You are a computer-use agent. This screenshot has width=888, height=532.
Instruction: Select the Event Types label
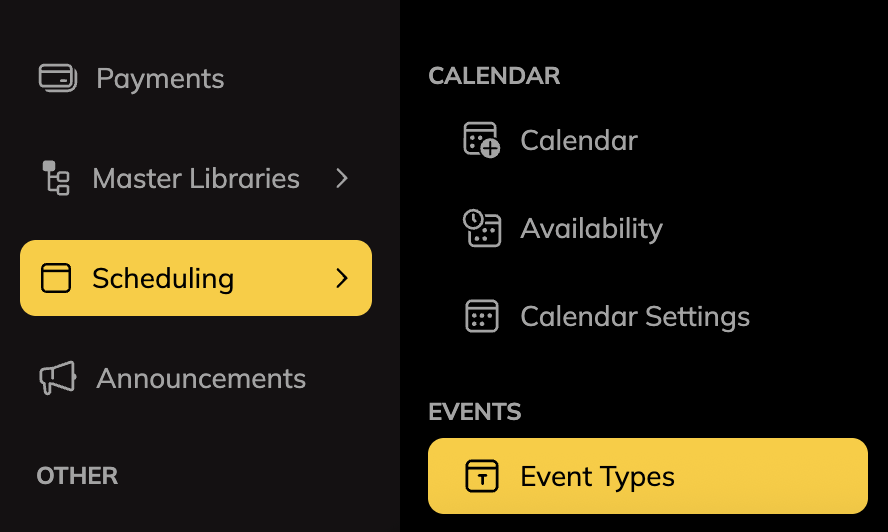click(597, 476)
